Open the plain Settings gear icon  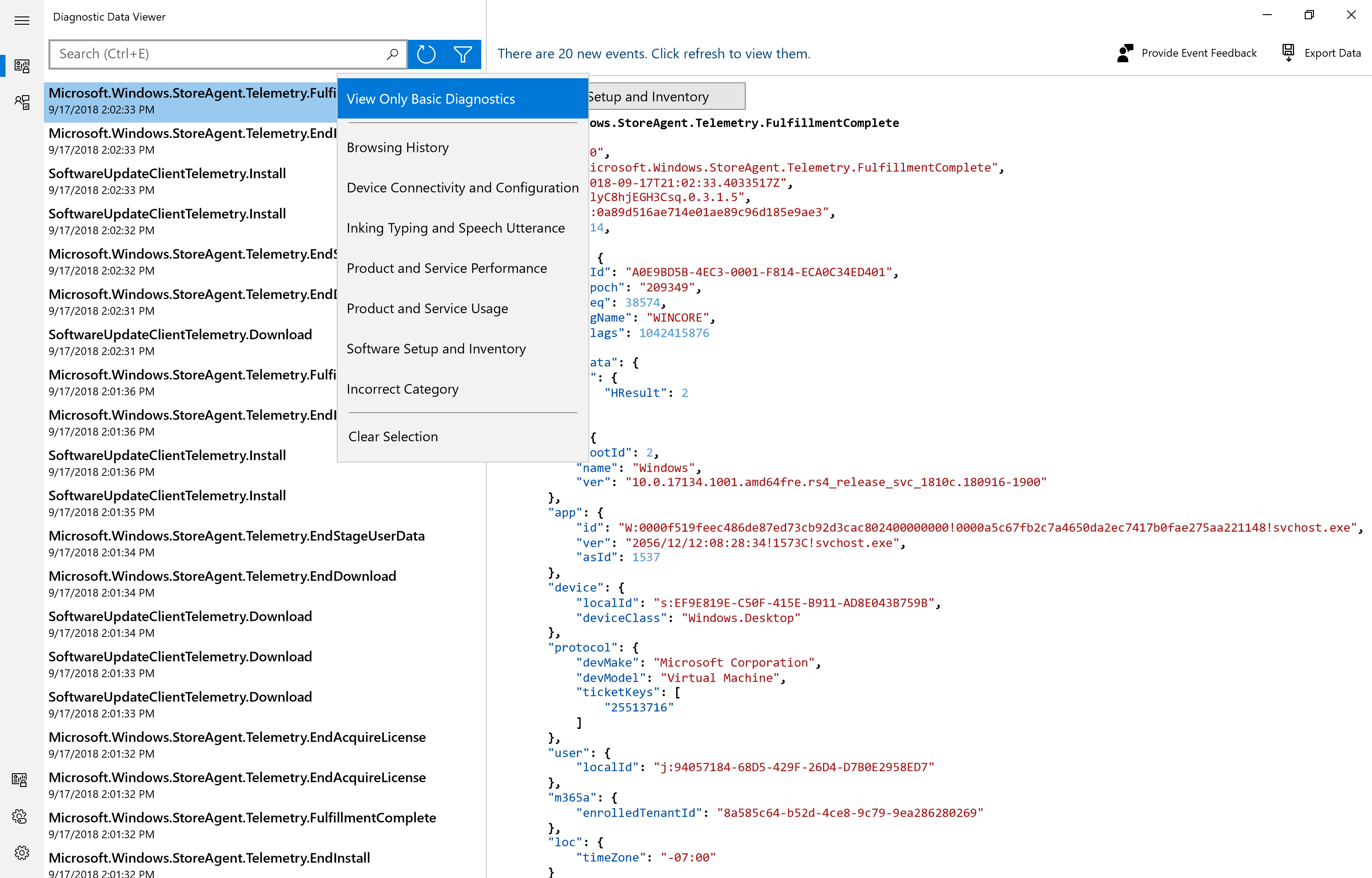[22, 853]
